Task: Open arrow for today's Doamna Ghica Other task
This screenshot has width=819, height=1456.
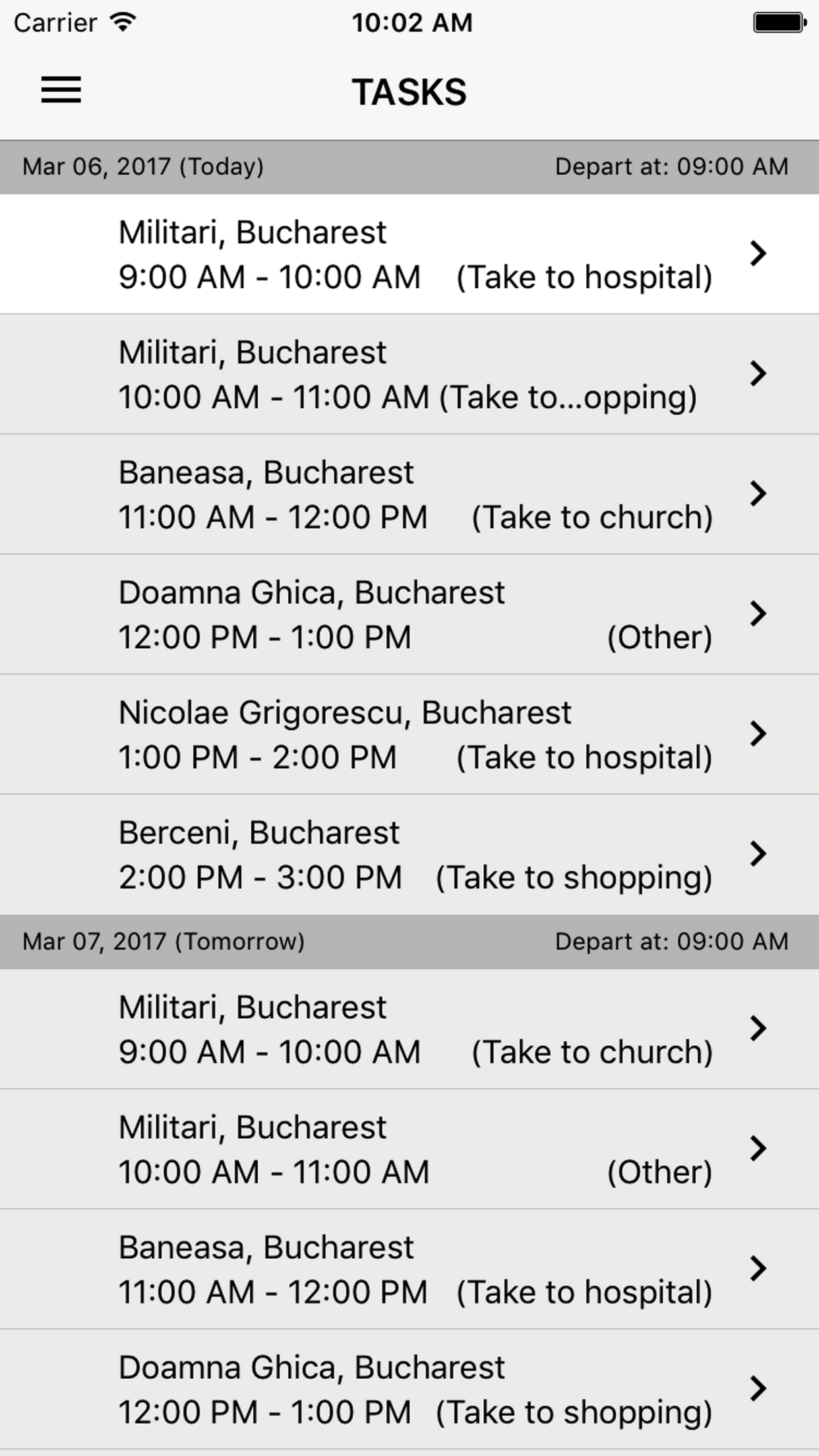Action: [x=758, y=613]
